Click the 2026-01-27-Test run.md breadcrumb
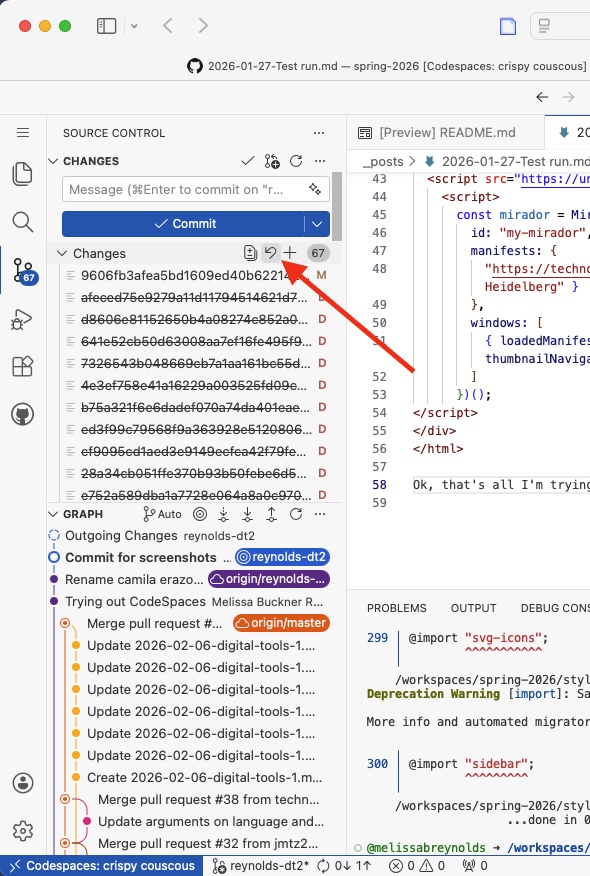This screenshot has width=590, height=876. (x=507, y=161)
